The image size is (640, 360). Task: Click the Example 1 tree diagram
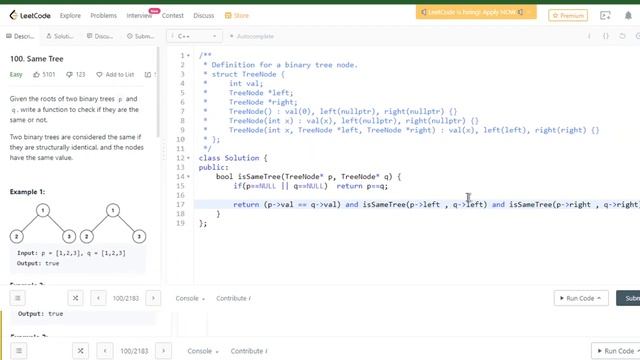[78, 224]
